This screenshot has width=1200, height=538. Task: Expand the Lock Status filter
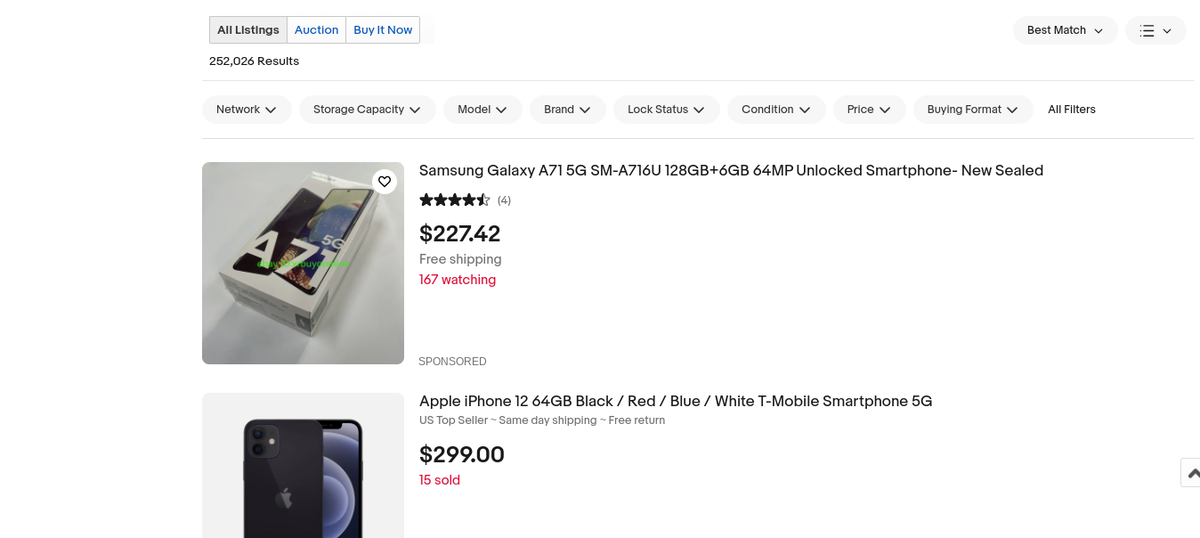(666, 109)
